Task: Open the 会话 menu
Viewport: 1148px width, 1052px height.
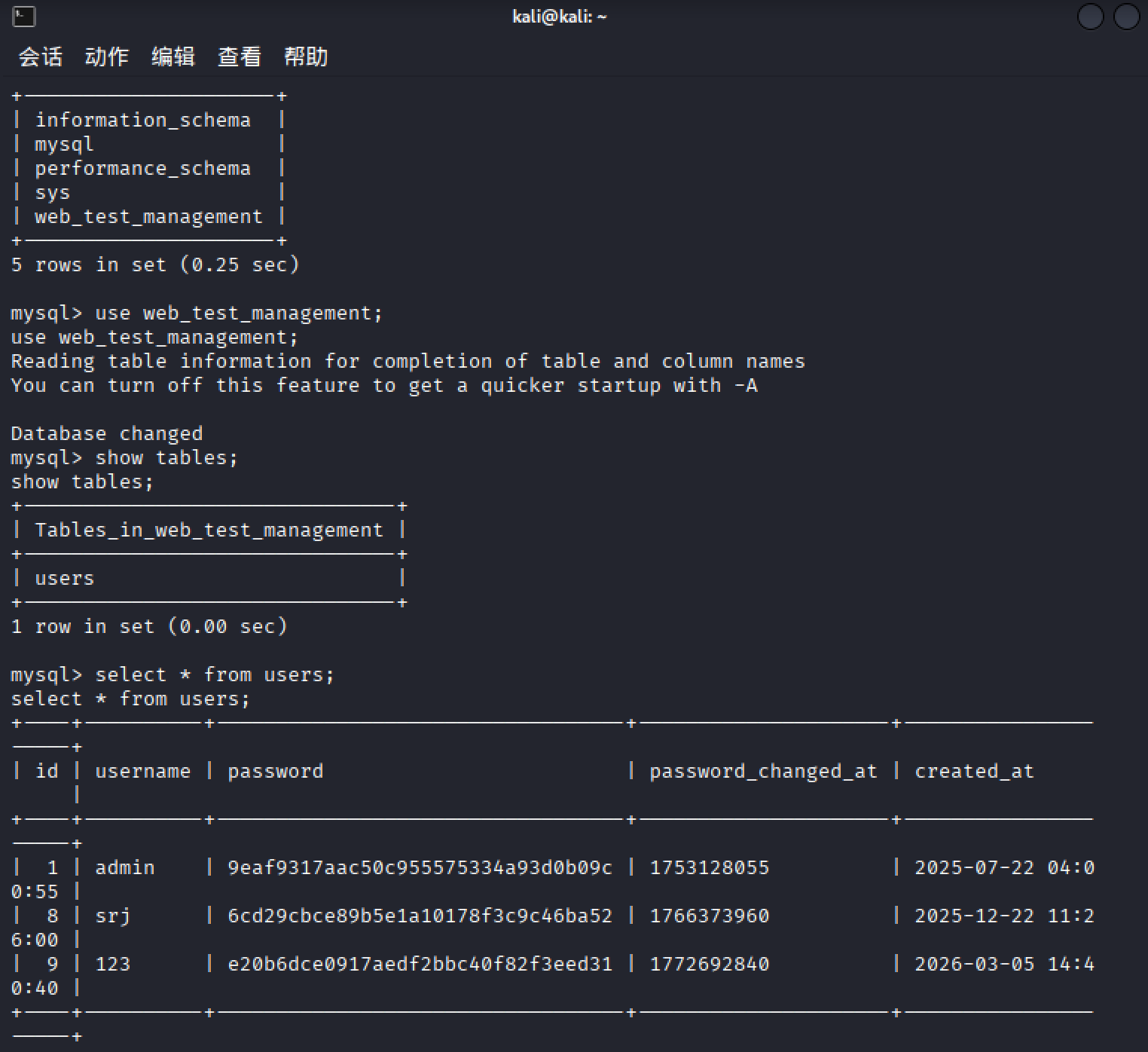Action: point(41,57)
